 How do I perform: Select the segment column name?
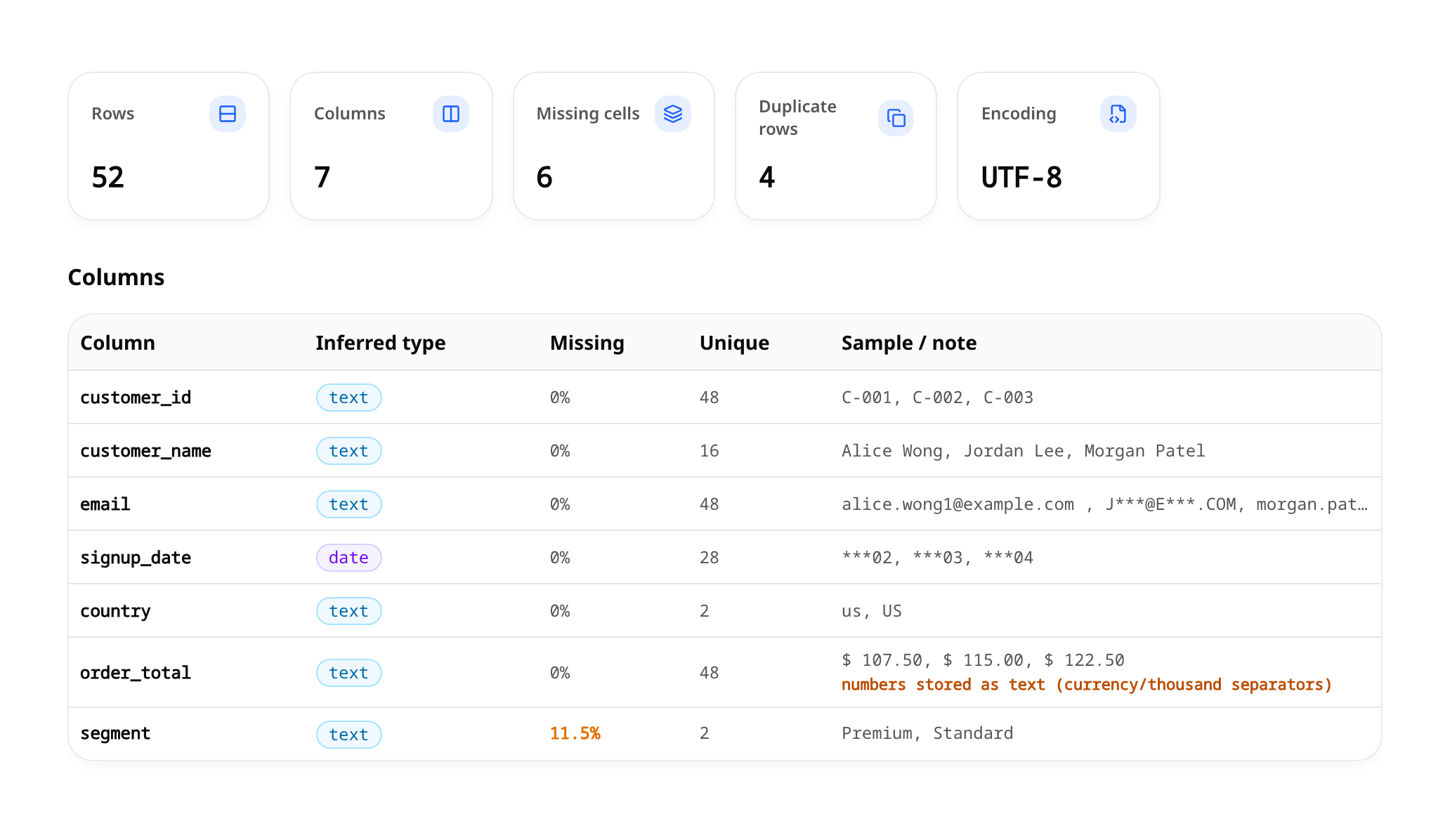pyautogui.click(x=115, y=733)
